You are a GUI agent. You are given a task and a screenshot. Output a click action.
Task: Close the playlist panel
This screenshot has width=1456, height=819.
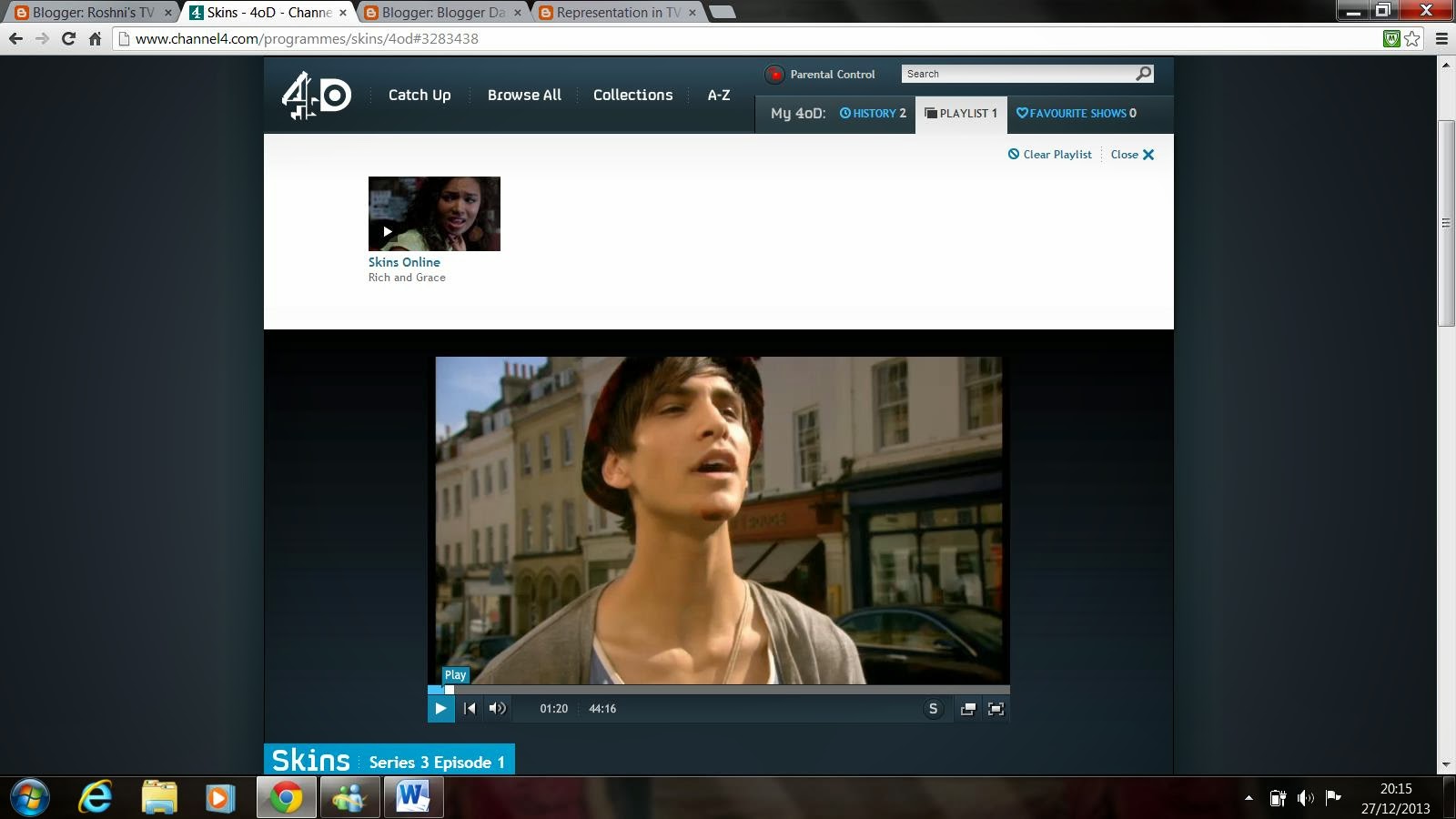(x=1133, y=155)
